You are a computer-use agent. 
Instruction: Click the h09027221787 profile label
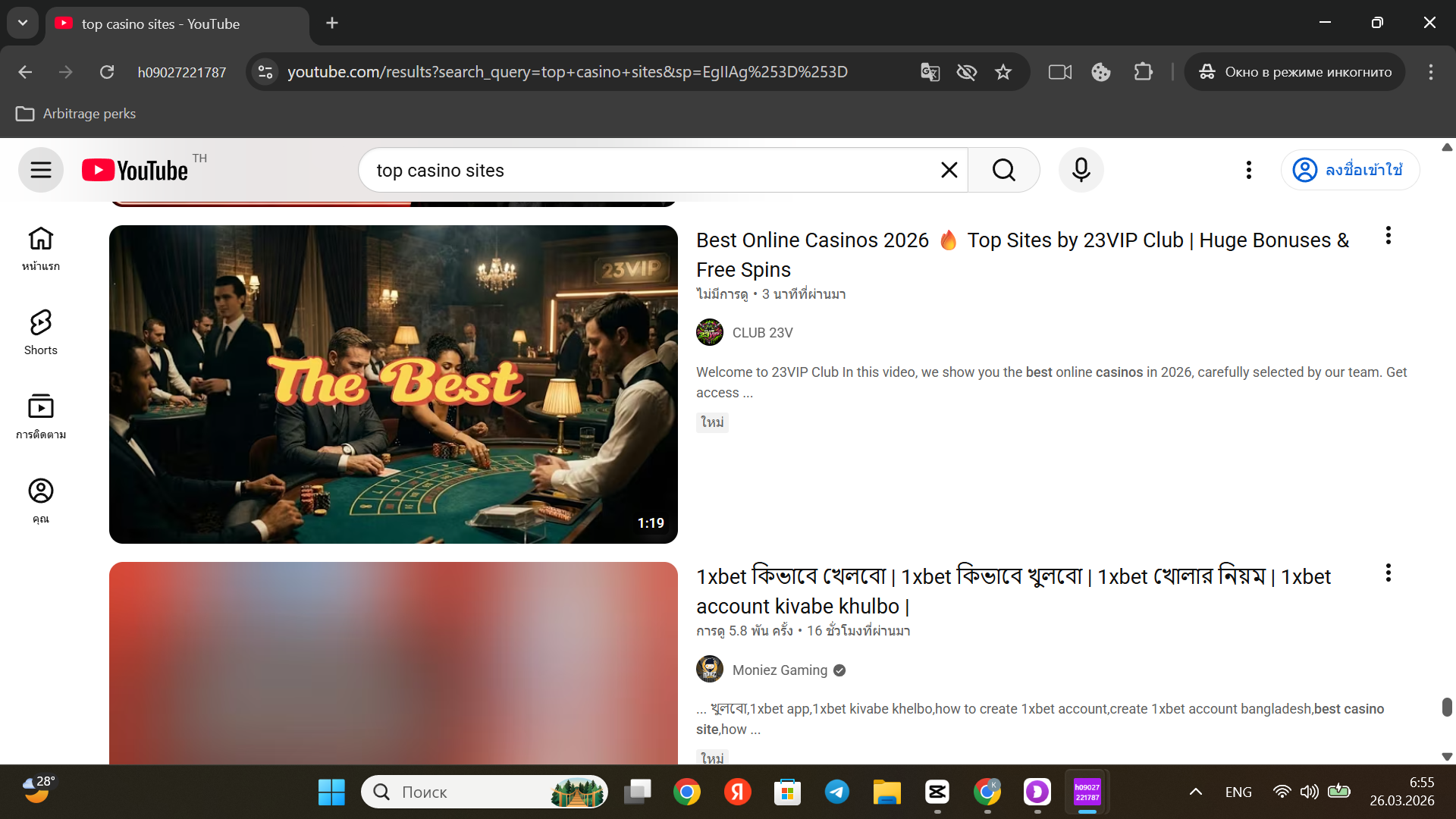pyautogui.click(x=182, y=72)
